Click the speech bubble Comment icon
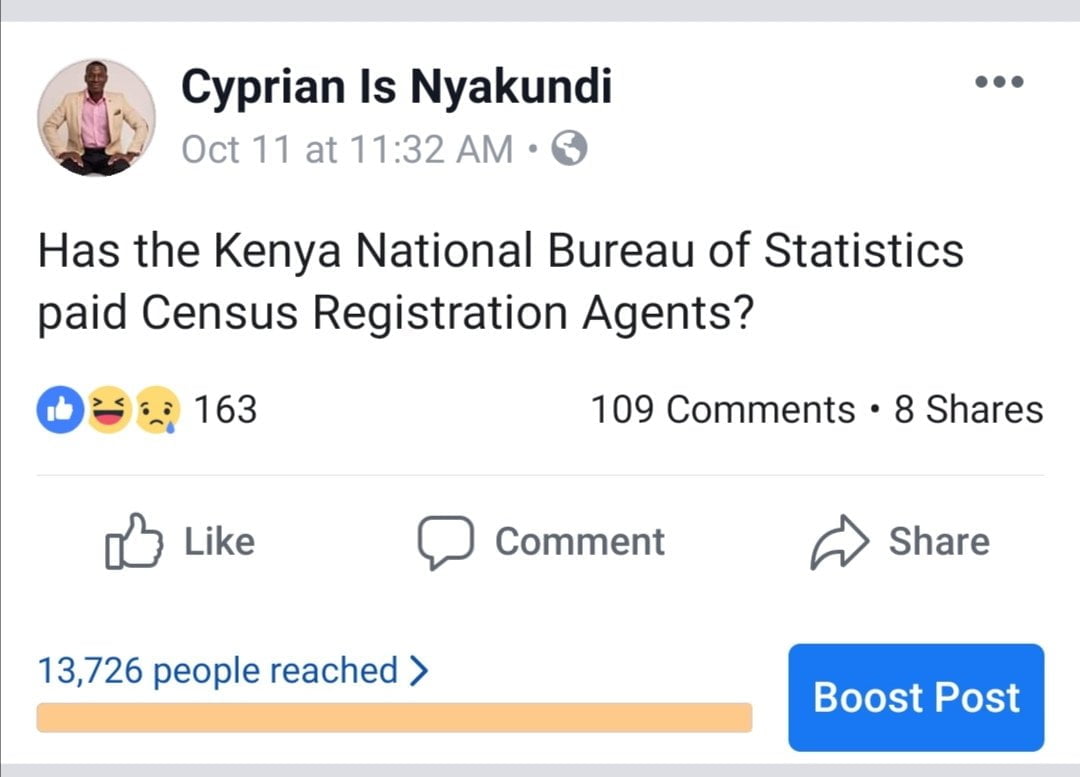1080x777 pixels. coord(444,542)
